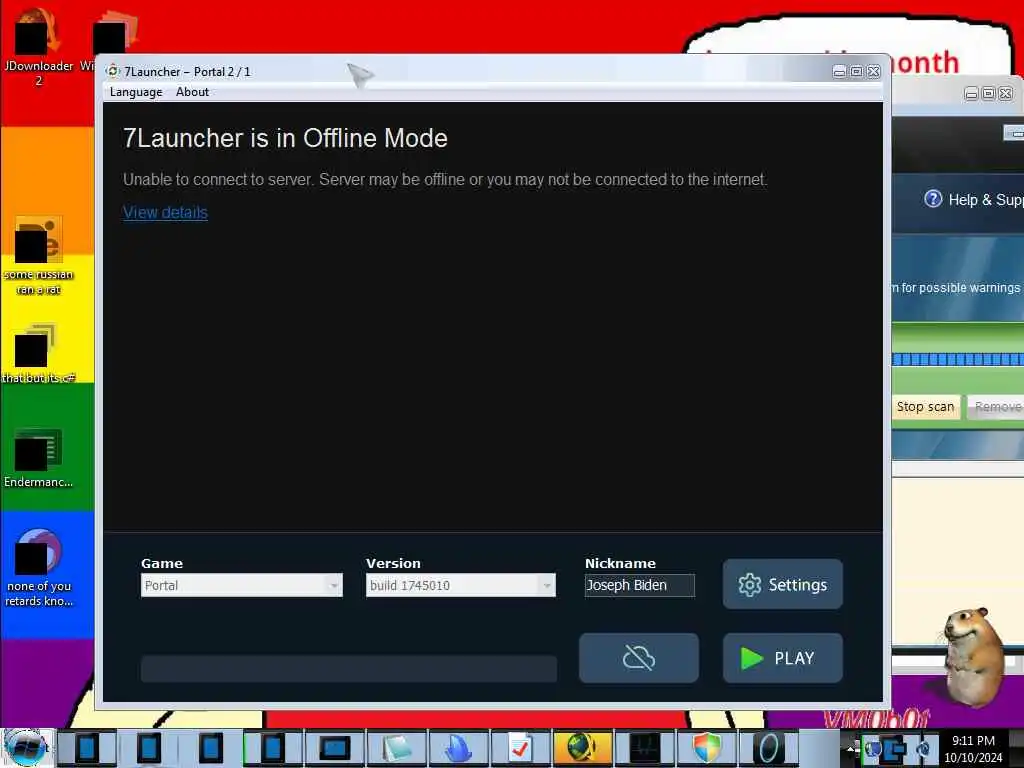
Task: Click the blue scan progress bar
Action: point(958,359)
